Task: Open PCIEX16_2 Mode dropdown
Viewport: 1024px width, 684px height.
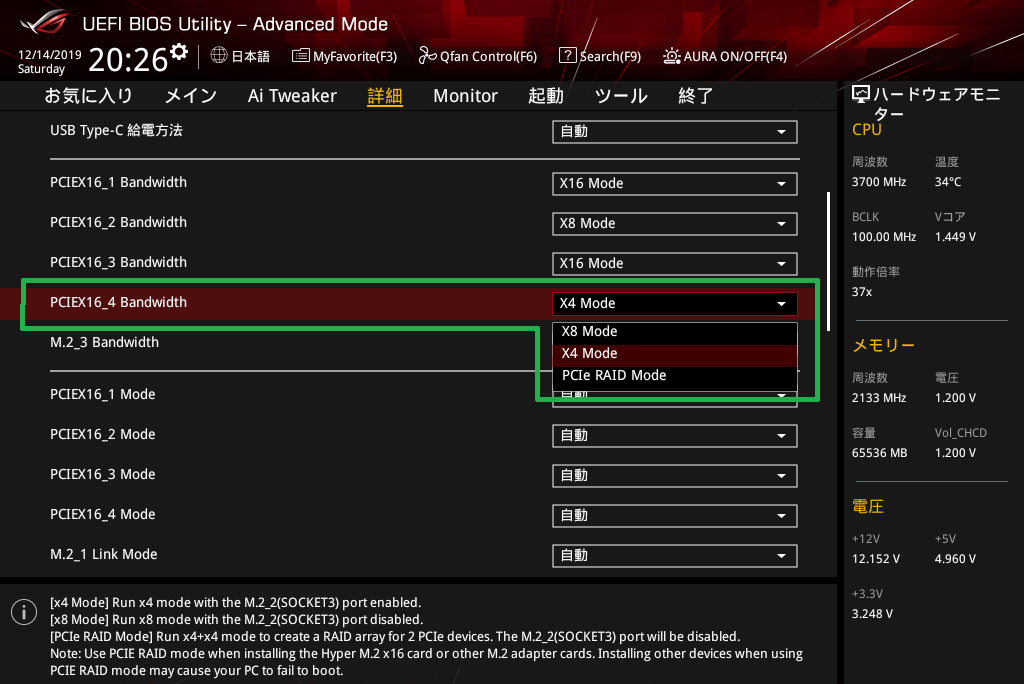Action: click(x=675, y=436)
